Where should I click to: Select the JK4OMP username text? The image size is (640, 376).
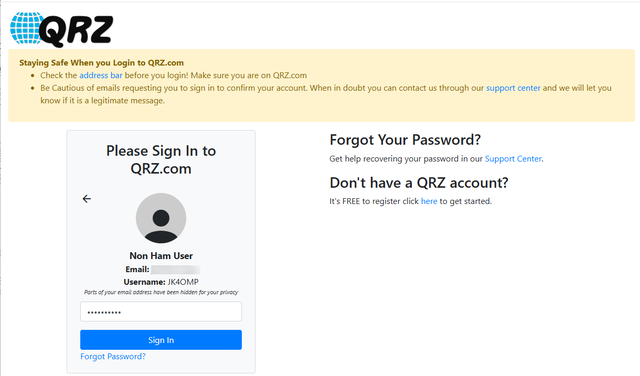183,282
